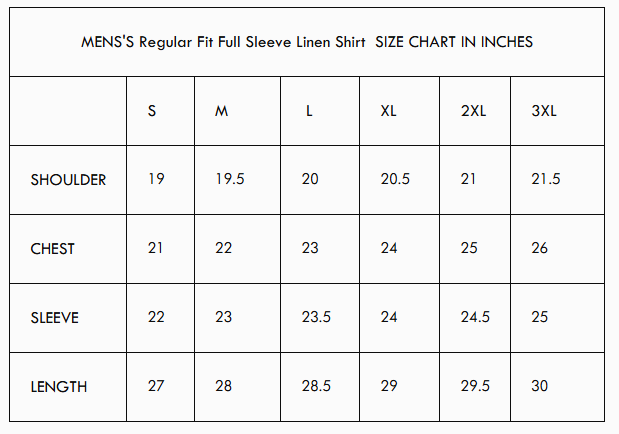Click shoulder value 19.5 for size M
Screen dimensions: 619x434
(229, 180)
